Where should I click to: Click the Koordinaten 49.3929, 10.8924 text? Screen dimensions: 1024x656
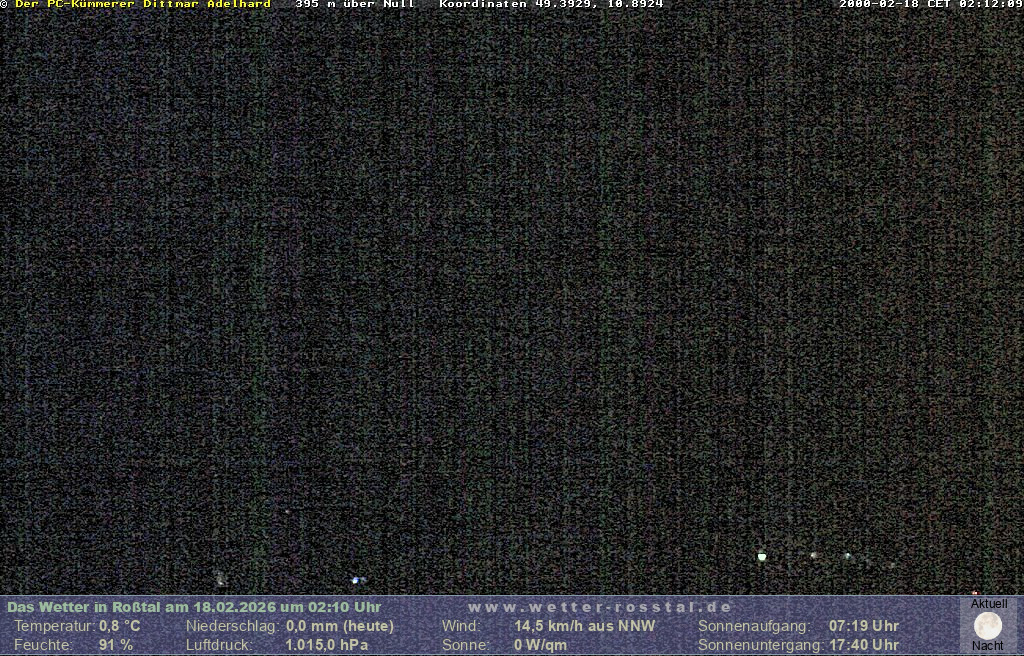(x=551, y=5)
